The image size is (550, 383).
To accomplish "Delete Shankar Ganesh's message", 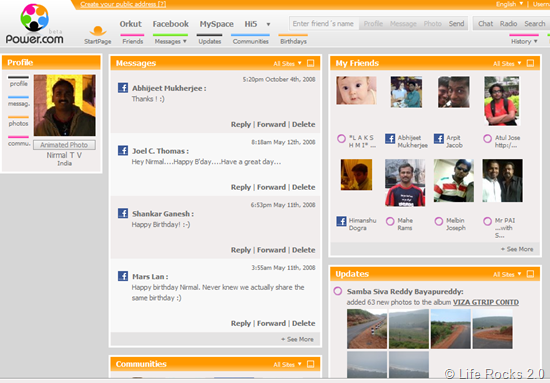I will pos(303,250).
